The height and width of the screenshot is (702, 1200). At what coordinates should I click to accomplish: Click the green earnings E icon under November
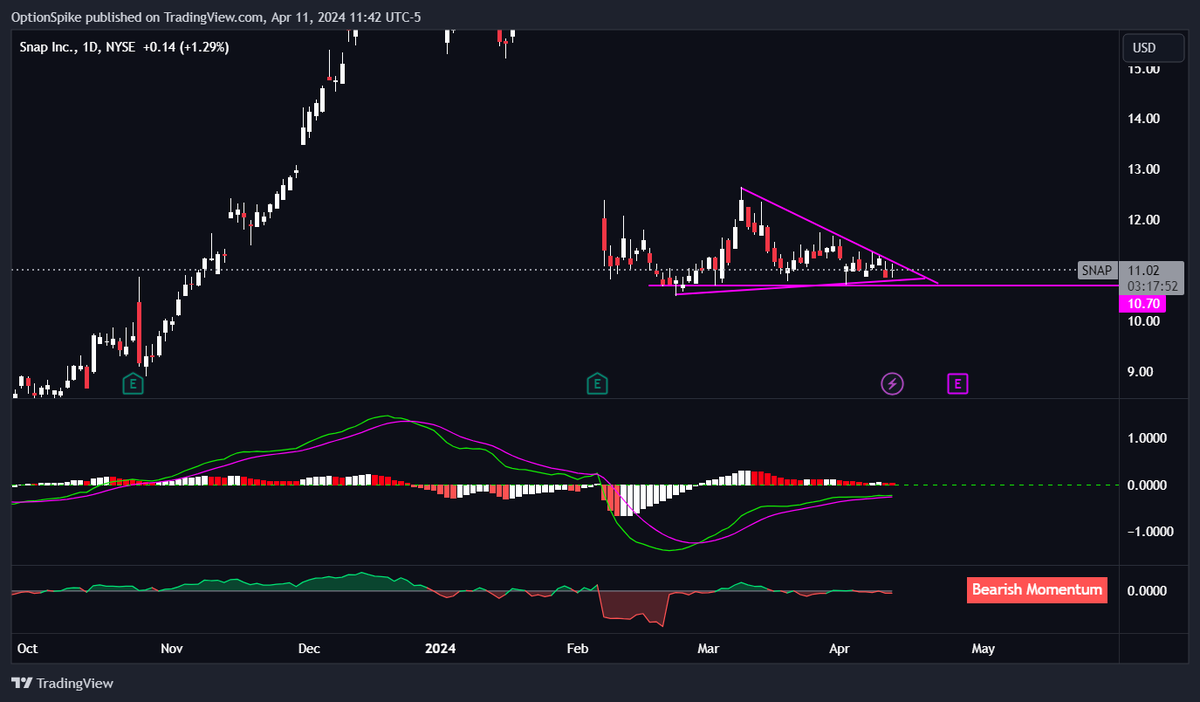tap(131, 383)
